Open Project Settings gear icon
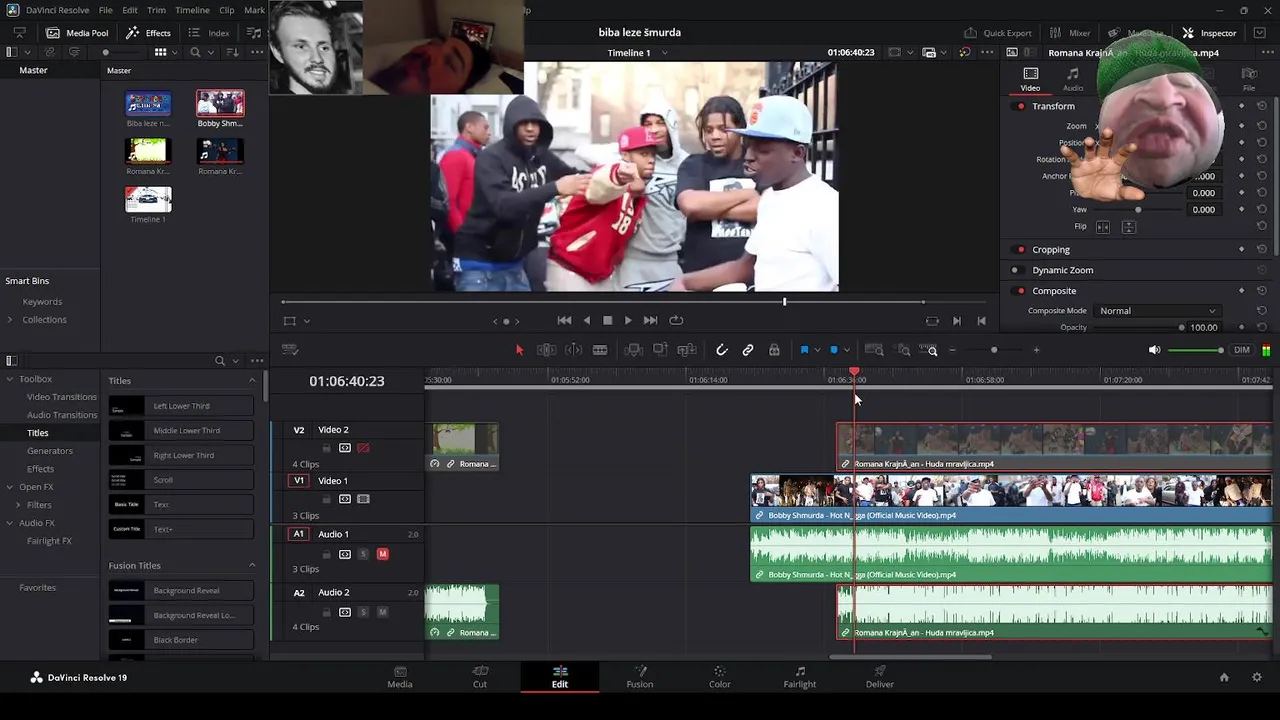This screenshot has width=1280, height=720. point(1257,677)
